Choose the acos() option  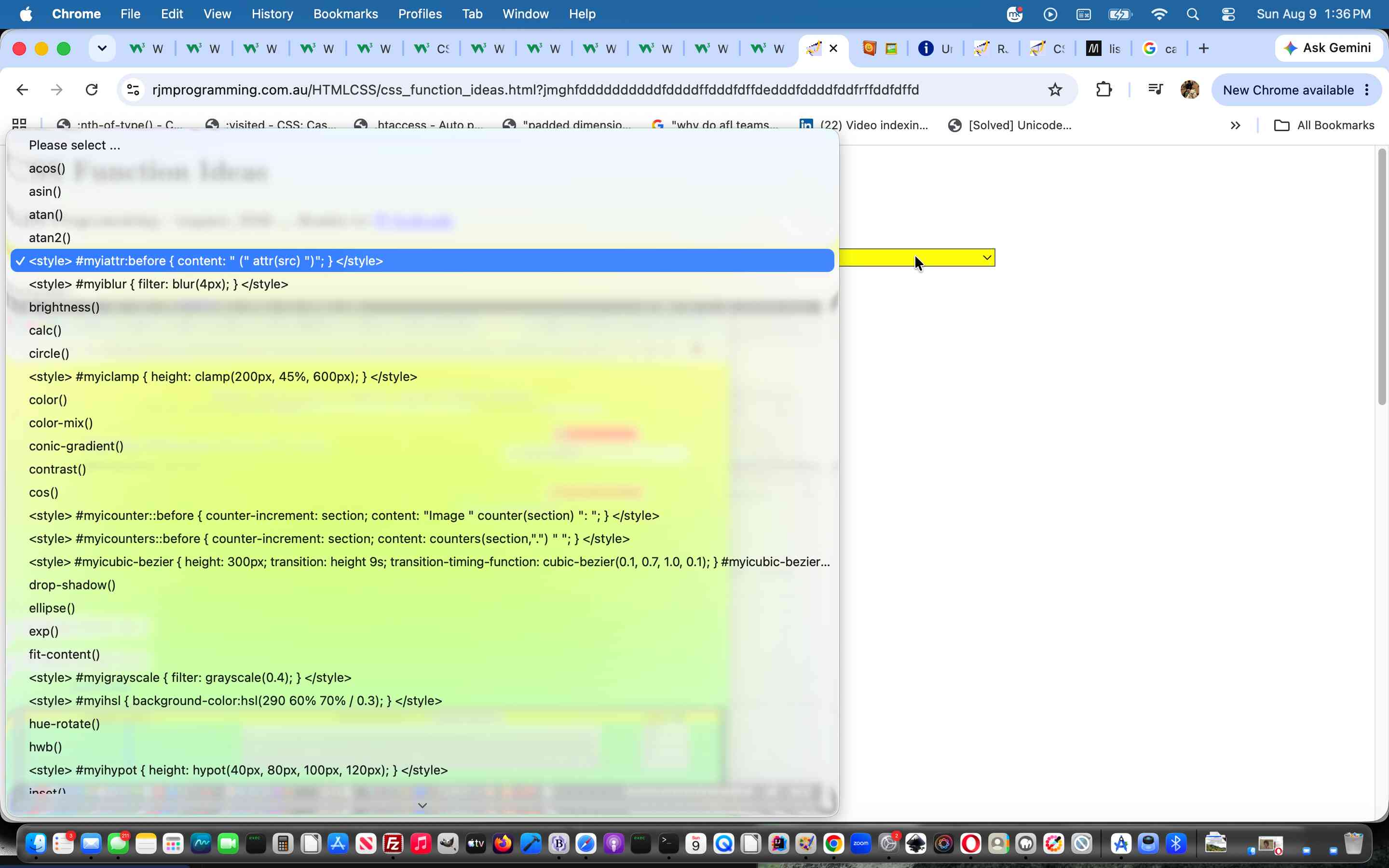pos(422,168)
